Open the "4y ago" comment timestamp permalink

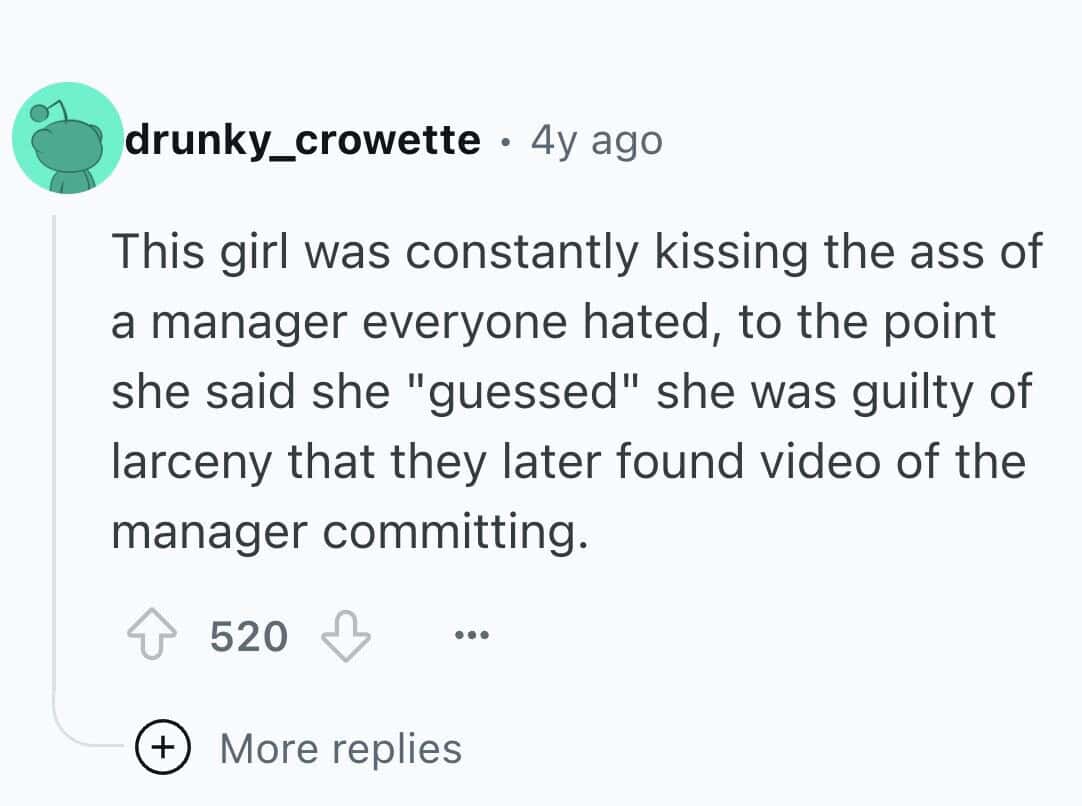coord(596,141)
